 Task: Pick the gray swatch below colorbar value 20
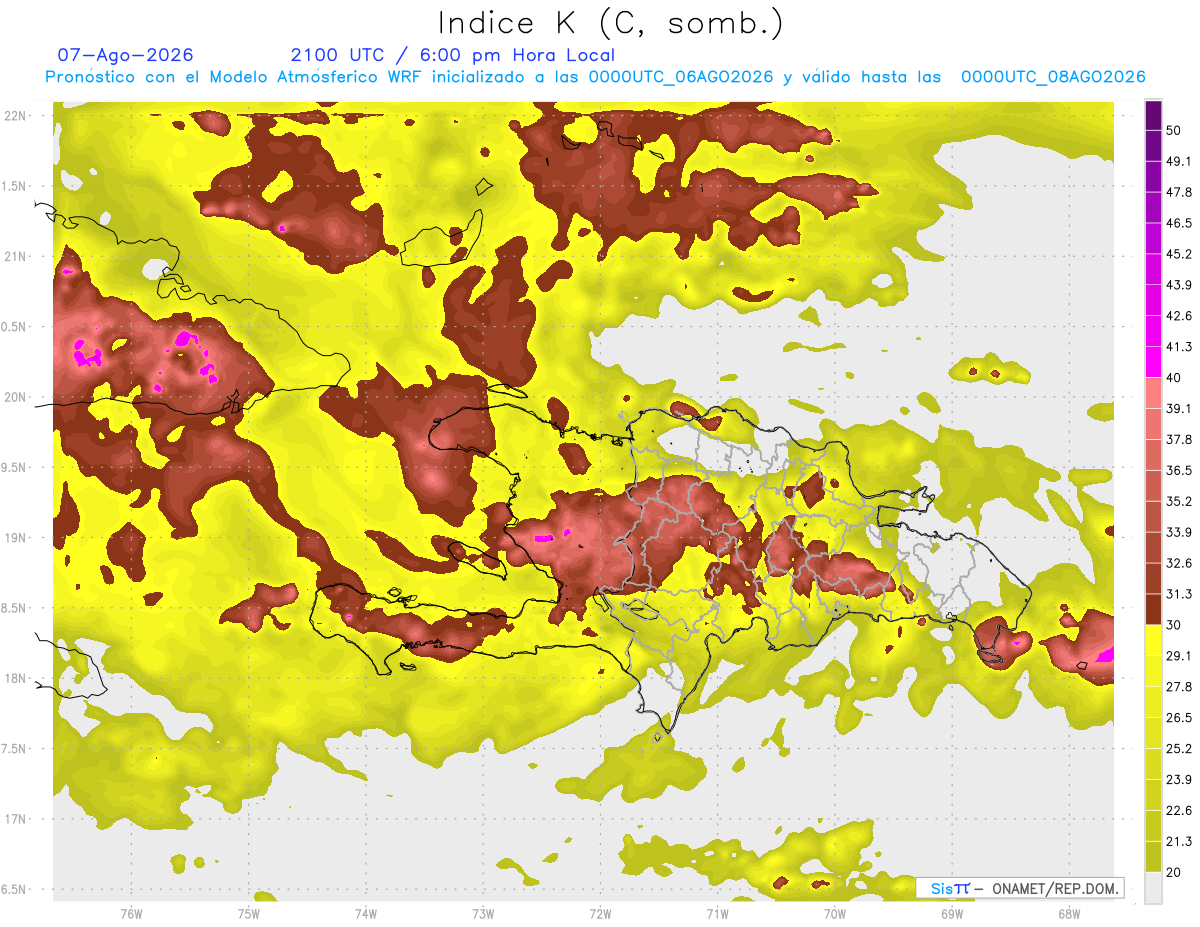[x=1154, y=887]
